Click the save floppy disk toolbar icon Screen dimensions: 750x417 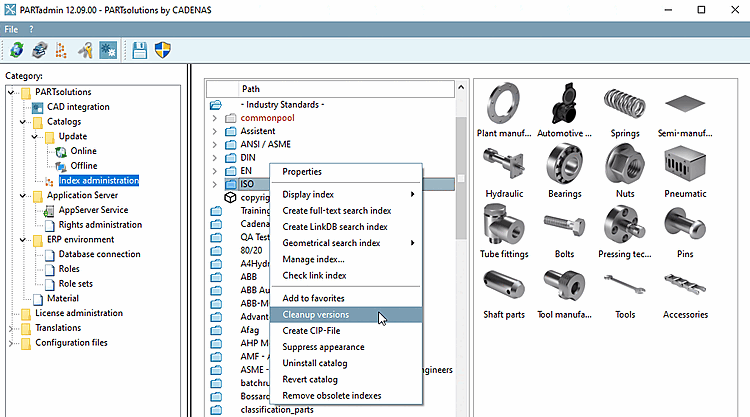point(139,50)
